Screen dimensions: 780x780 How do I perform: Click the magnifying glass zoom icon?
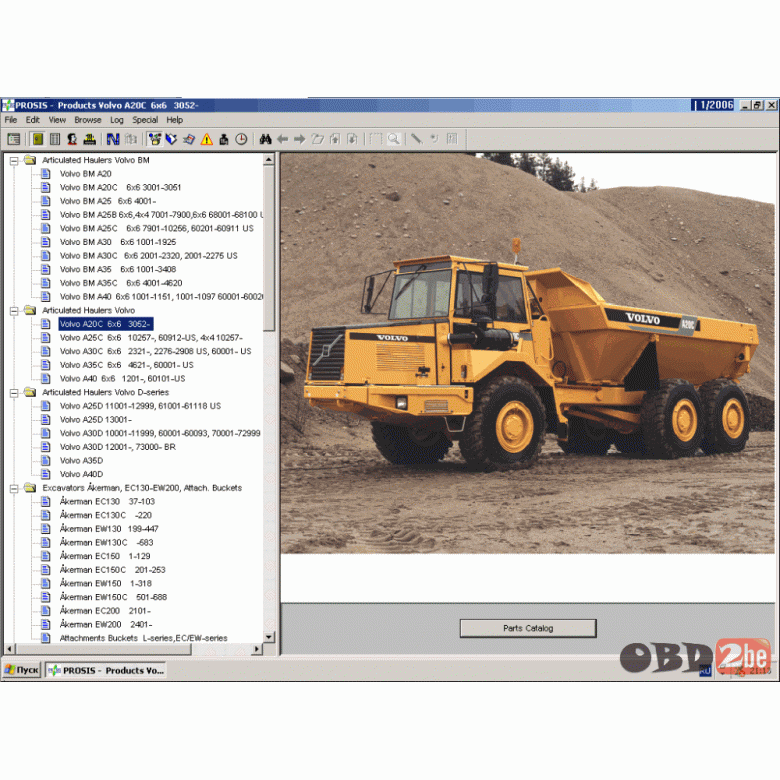(393, 139)
